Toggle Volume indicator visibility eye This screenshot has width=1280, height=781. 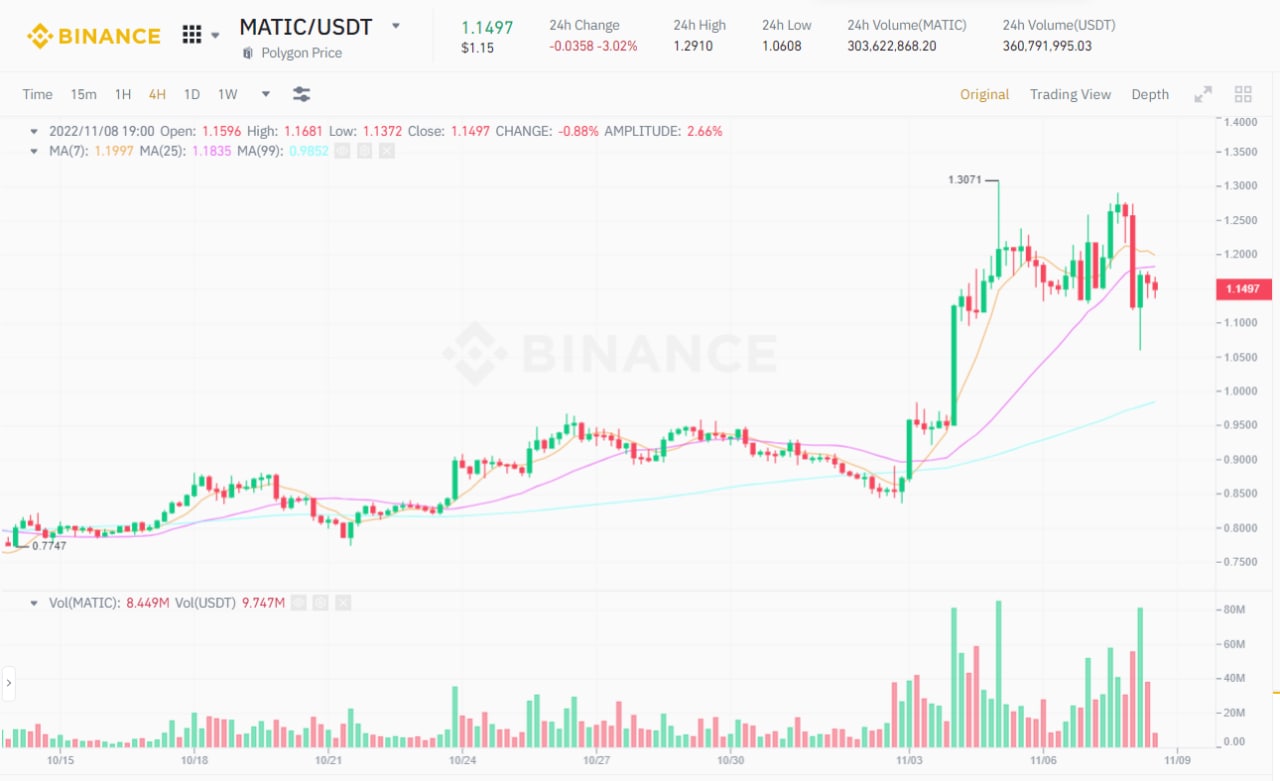[x=298, y=603]
